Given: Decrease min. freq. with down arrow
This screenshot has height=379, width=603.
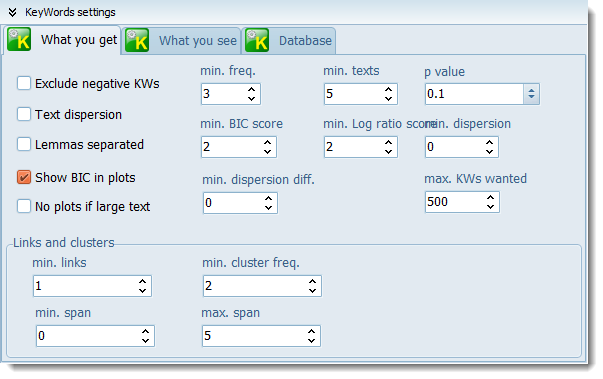Looking at the screenshot, I should point(252,99).
